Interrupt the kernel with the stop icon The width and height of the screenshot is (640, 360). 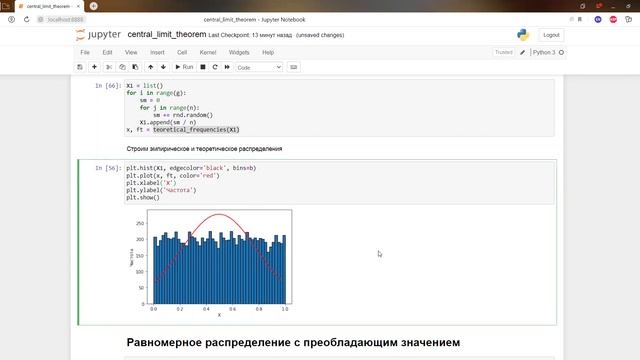pos(203,67)
